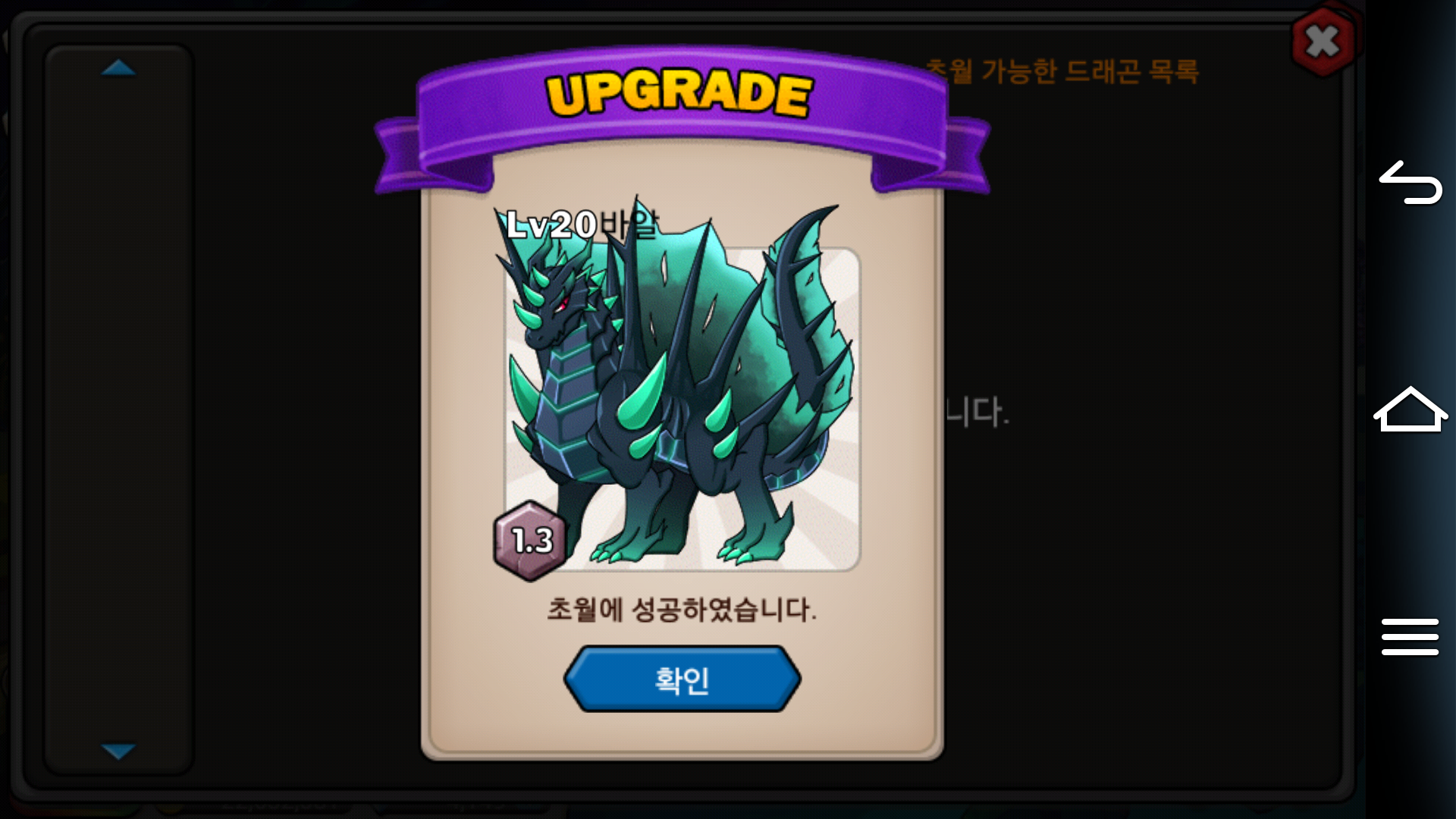The height and width of the screenshot is (819, 1456).
Task: Tap the down arrow in the left list
Action: [x=118, y=752]
